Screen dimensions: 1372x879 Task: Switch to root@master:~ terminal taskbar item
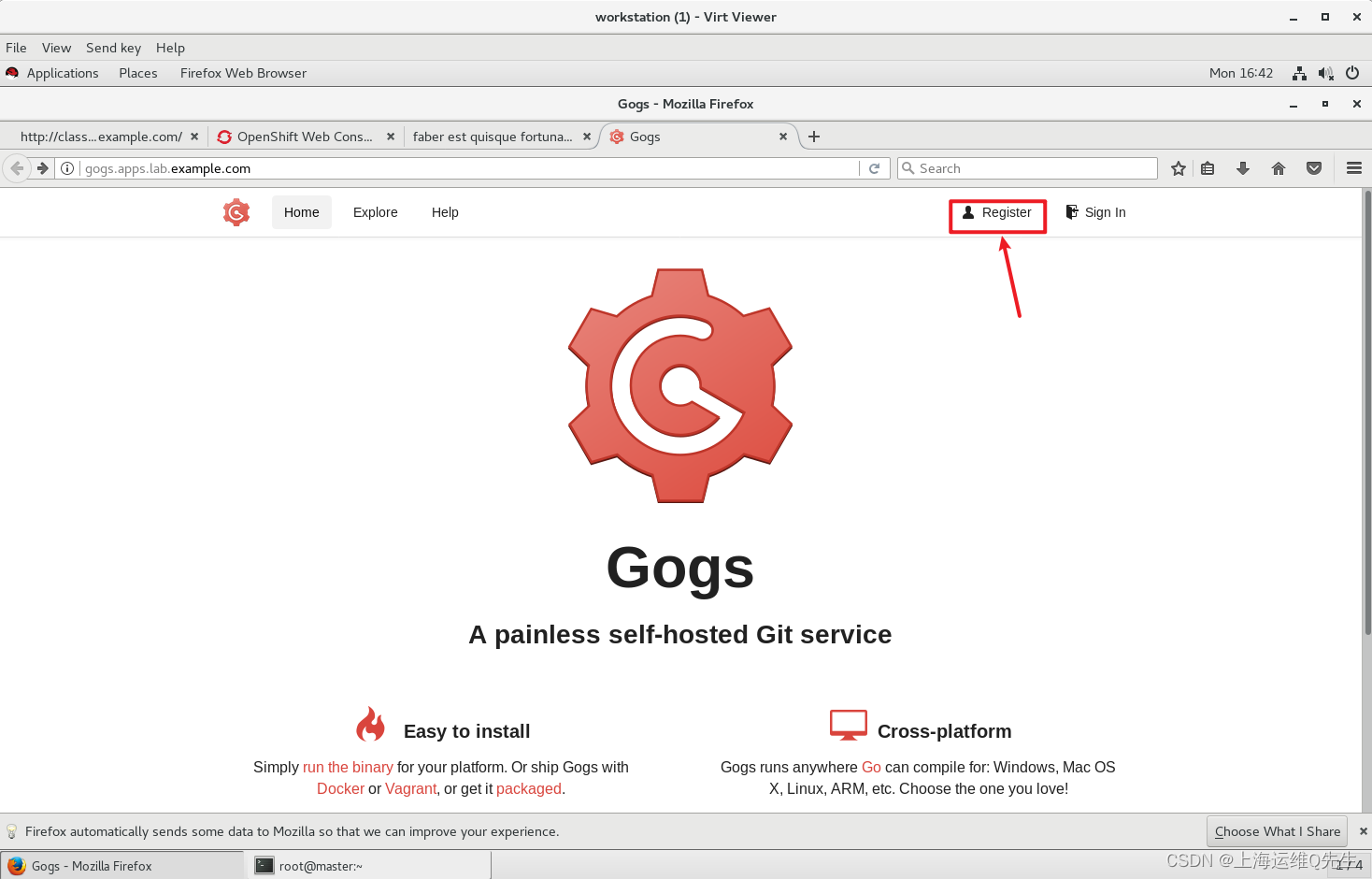coord(370,866)
